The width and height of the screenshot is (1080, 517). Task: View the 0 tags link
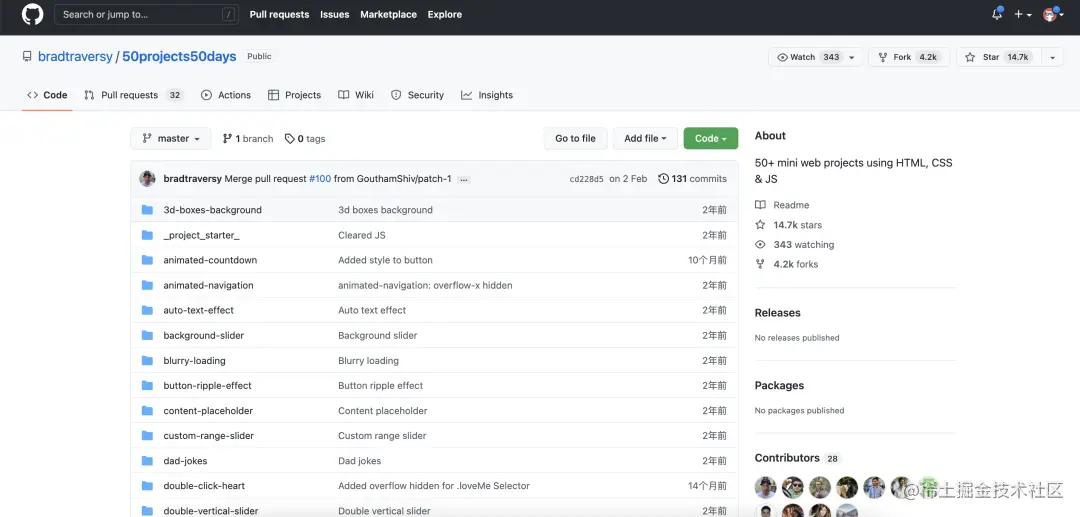click(x=304, y=138)
